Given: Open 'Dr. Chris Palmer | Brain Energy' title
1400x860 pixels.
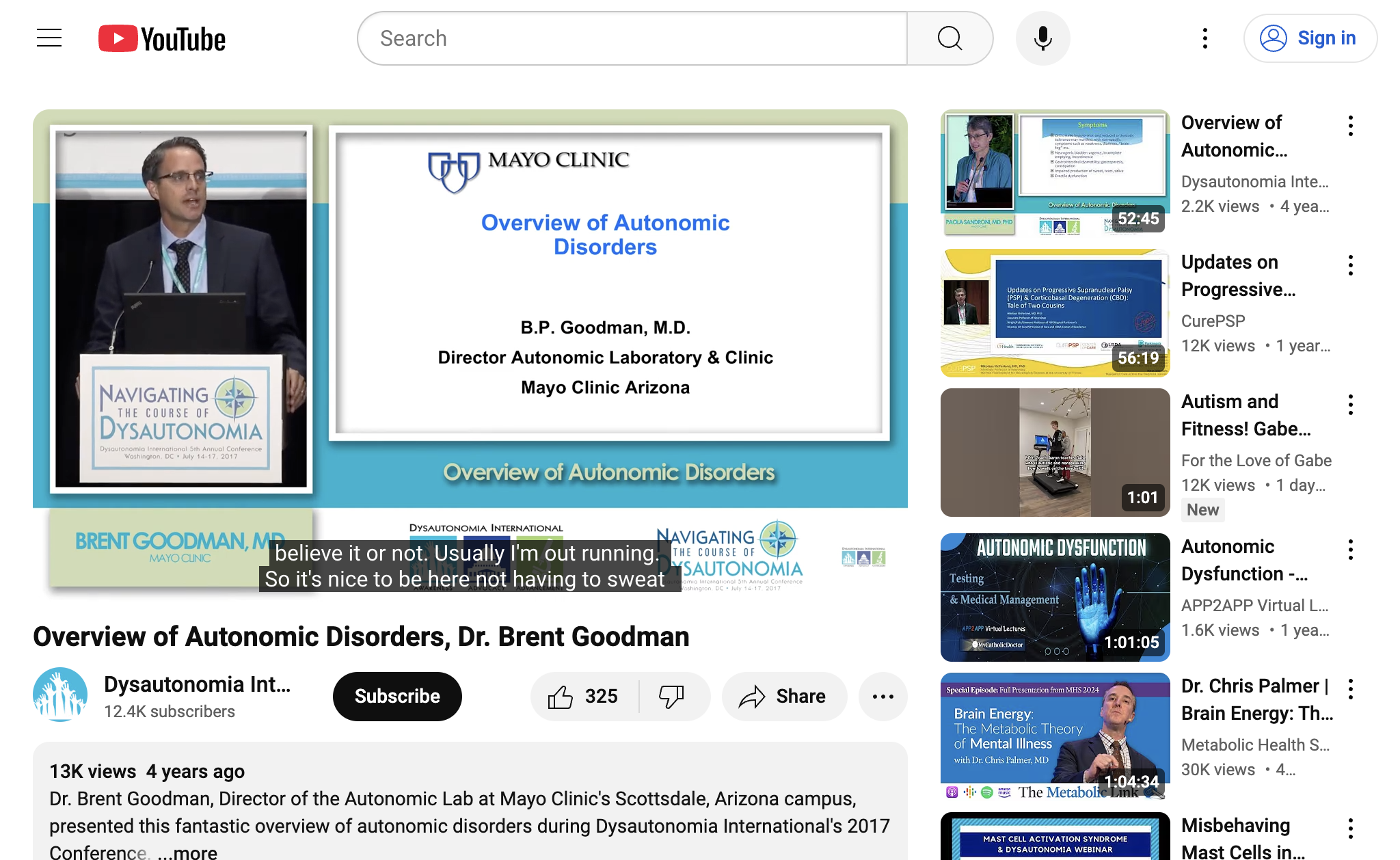Looking at the screenshot, I should (x=1257, y=699).
